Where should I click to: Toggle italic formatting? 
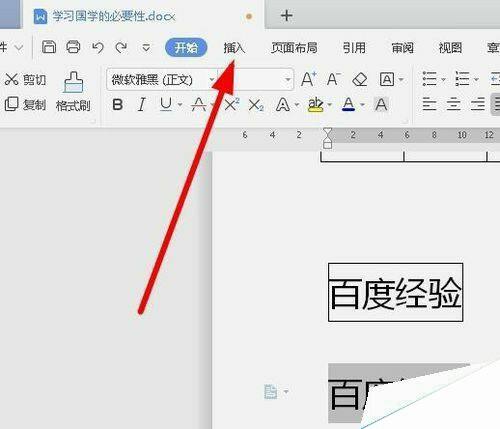(x=142, y=105)
